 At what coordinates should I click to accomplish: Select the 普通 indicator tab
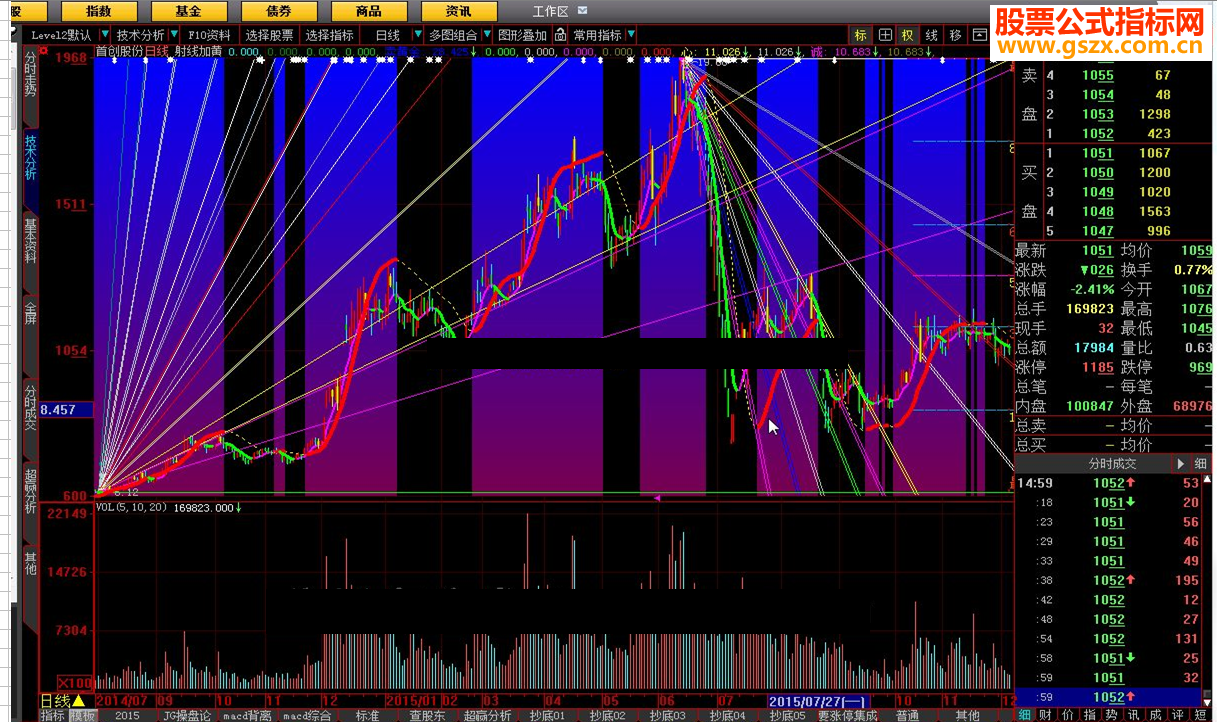[x=907, y=715]
